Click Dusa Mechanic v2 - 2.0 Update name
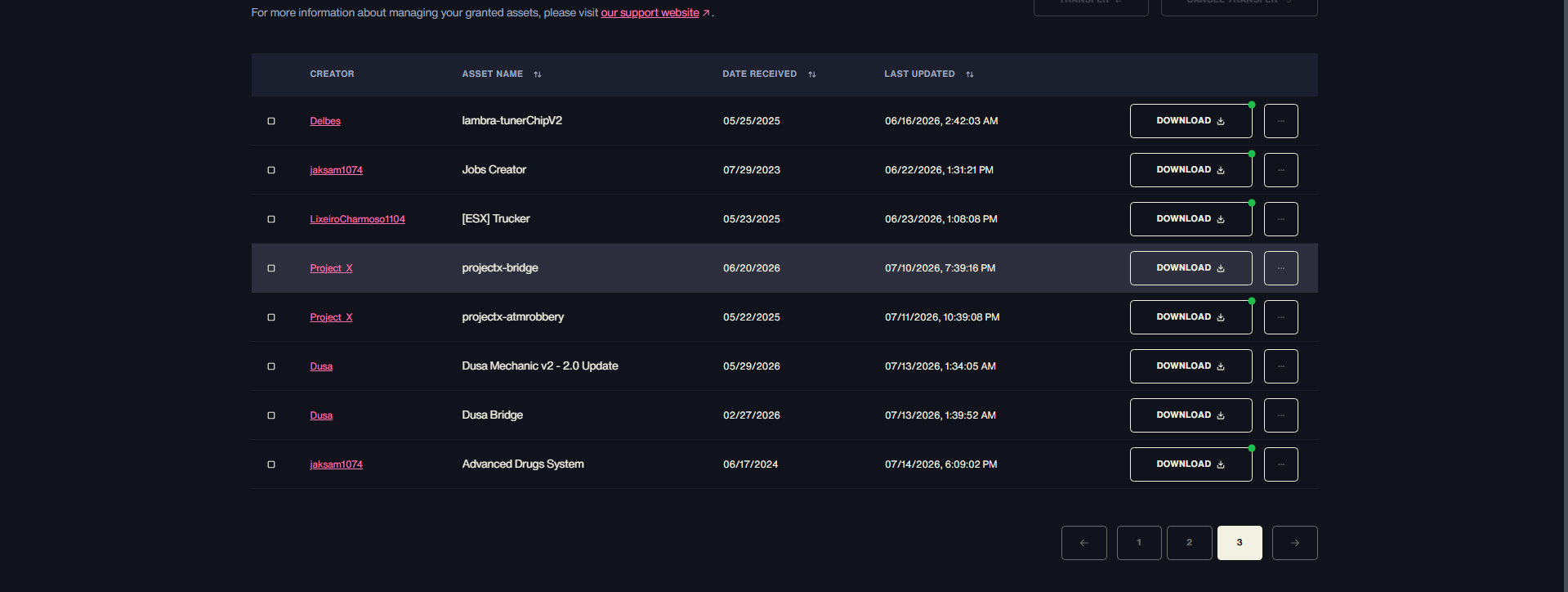 (539, 366)
